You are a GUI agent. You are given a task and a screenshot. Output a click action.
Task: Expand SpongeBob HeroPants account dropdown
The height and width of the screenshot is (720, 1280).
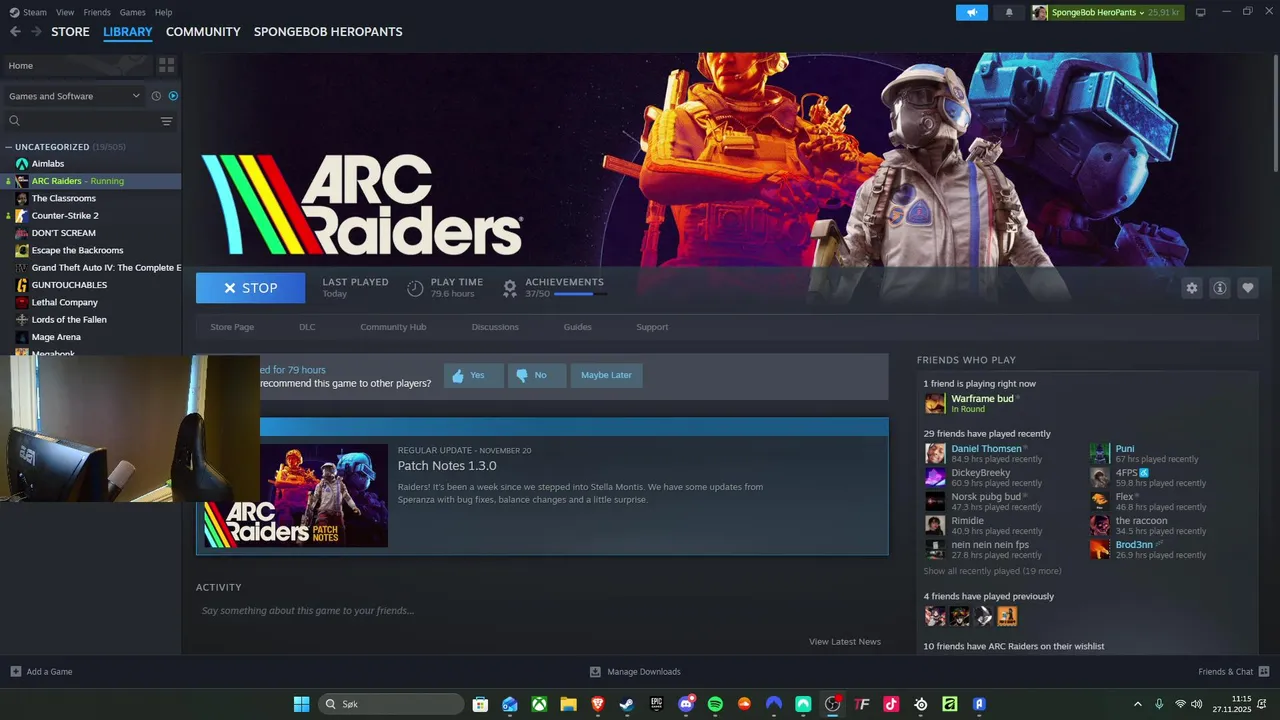point(1106,12)
